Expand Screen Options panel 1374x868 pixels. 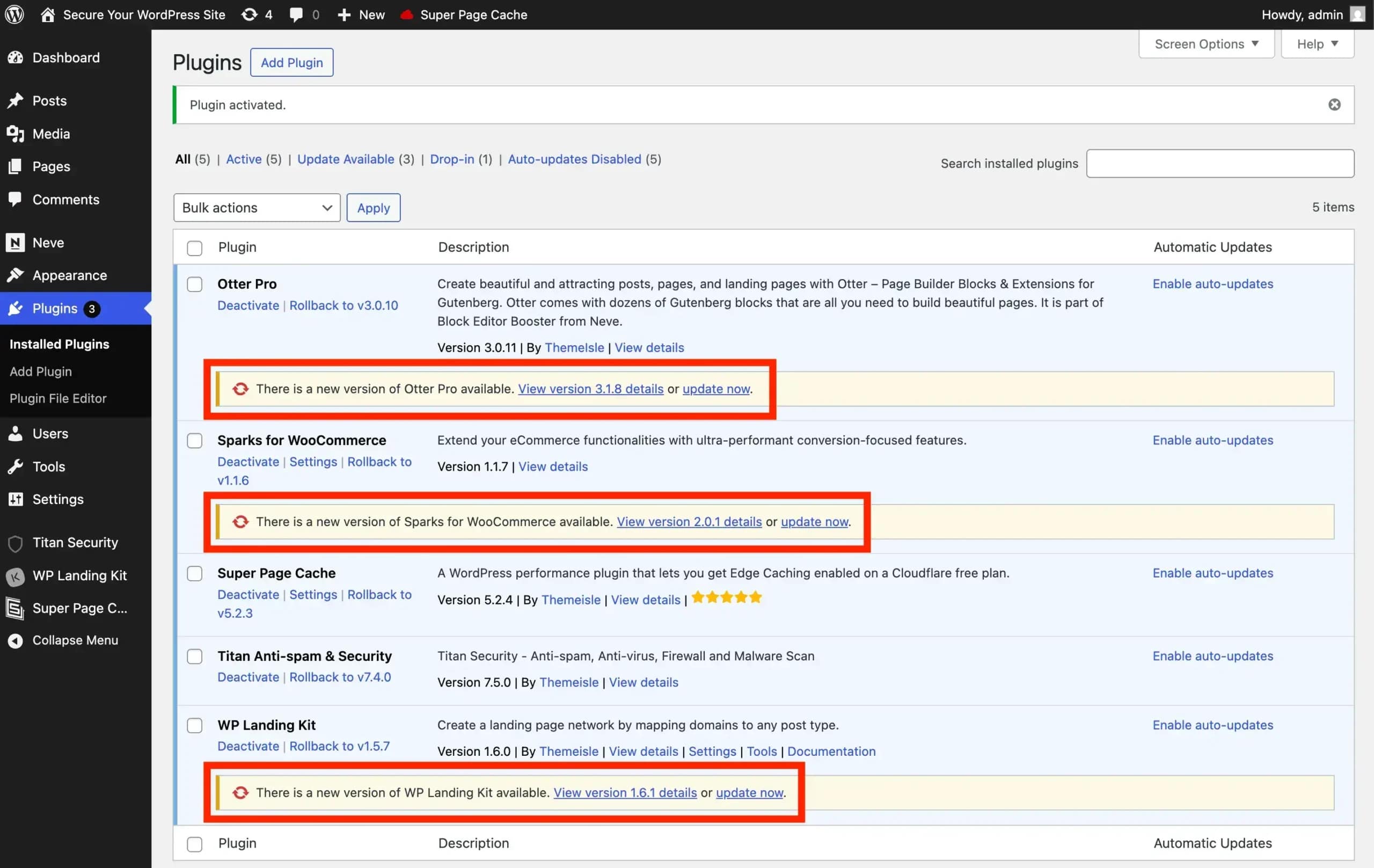point(1206,44)
